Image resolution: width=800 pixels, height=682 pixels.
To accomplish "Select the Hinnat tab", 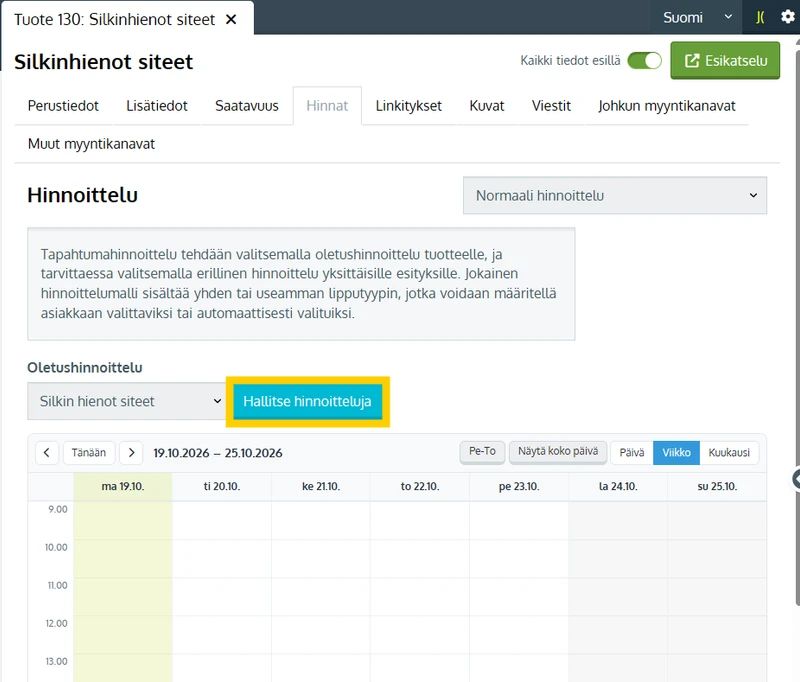I will coord(327,106).
